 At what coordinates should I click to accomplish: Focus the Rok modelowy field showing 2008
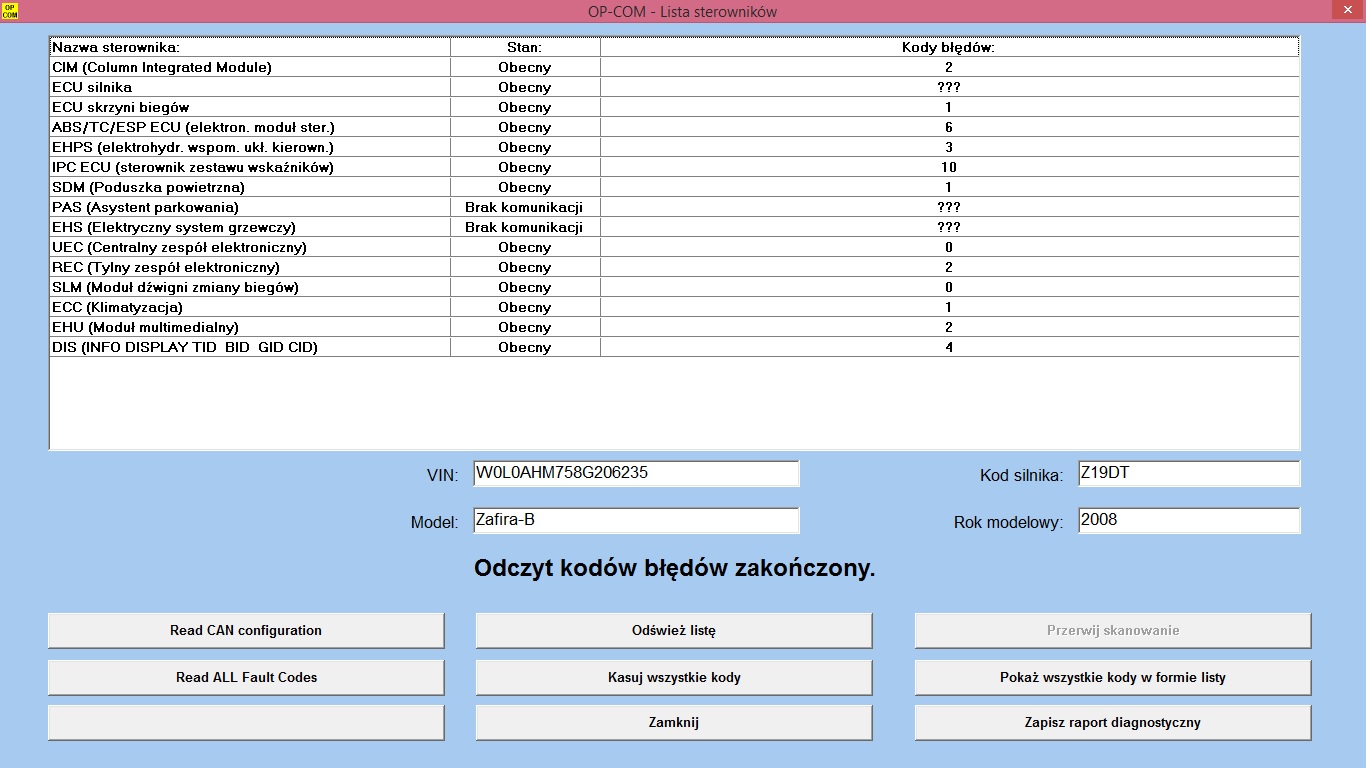click(x=1188, y=520)
